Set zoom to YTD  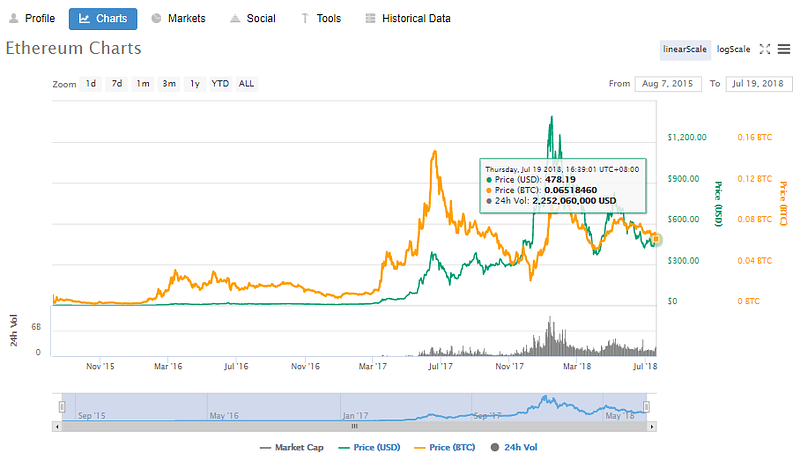point(220,84)
